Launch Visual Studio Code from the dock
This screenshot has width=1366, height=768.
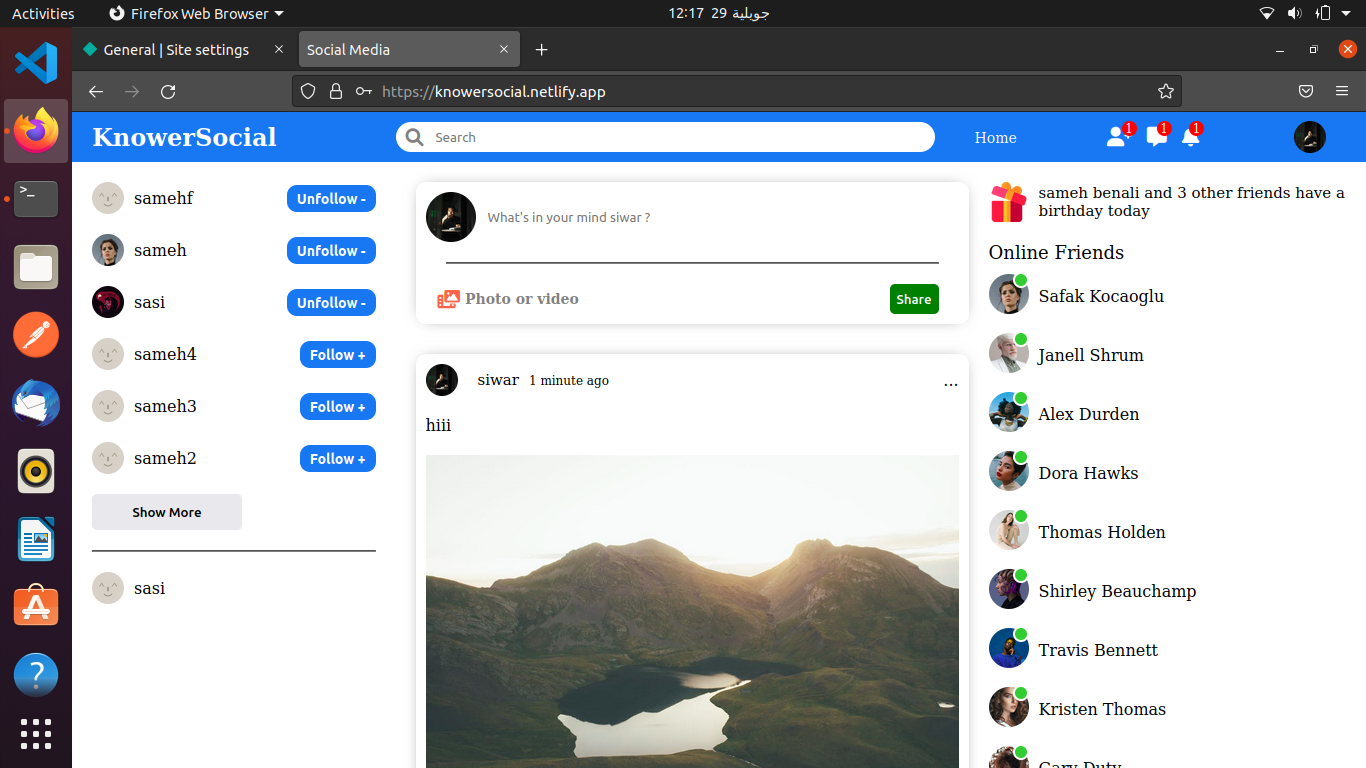[x=36, y=63]
